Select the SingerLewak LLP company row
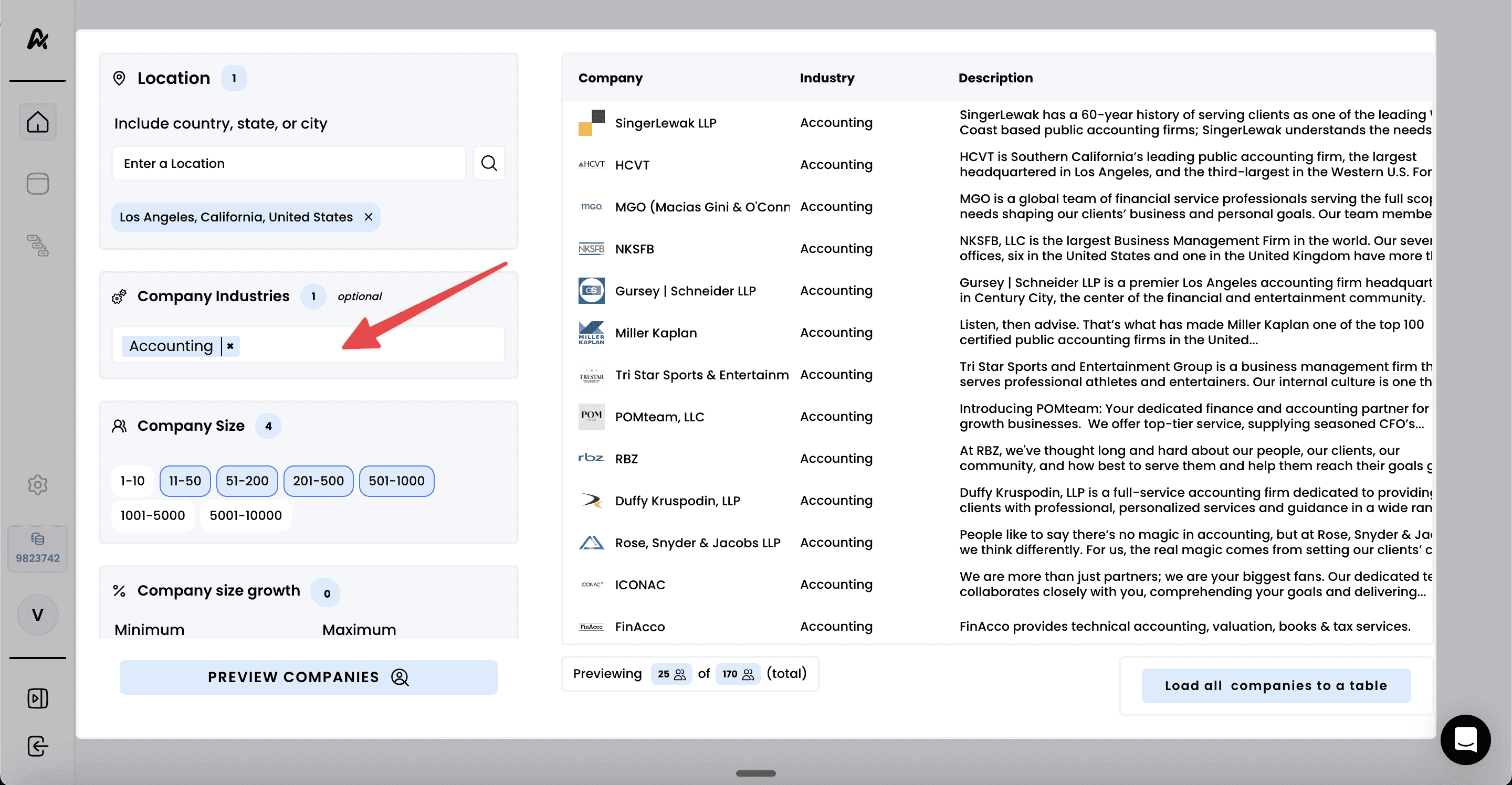This screenshot has width=1512, height=785. pos(665,123)
